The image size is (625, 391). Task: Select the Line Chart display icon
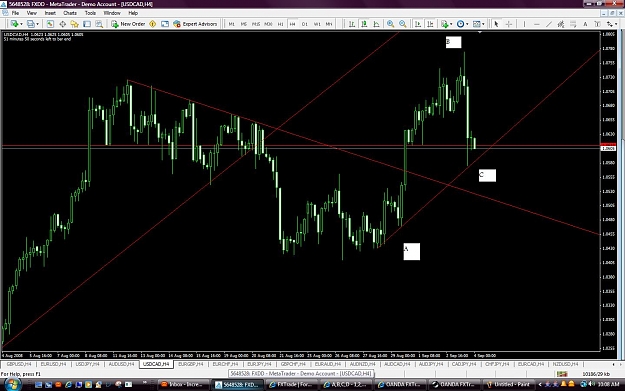(x=376, y=24)
